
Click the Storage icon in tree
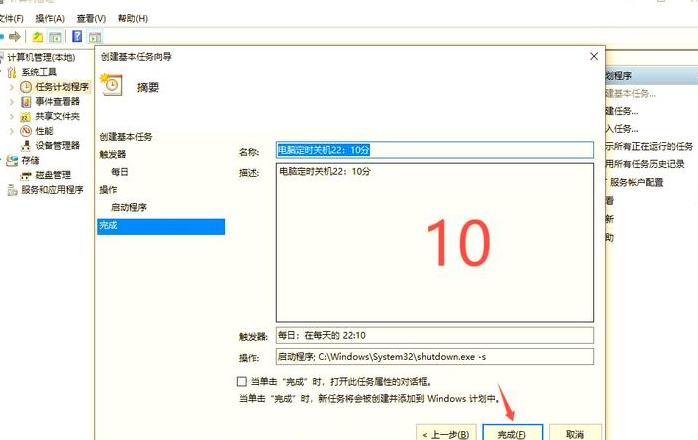click(x=12, y=160)
